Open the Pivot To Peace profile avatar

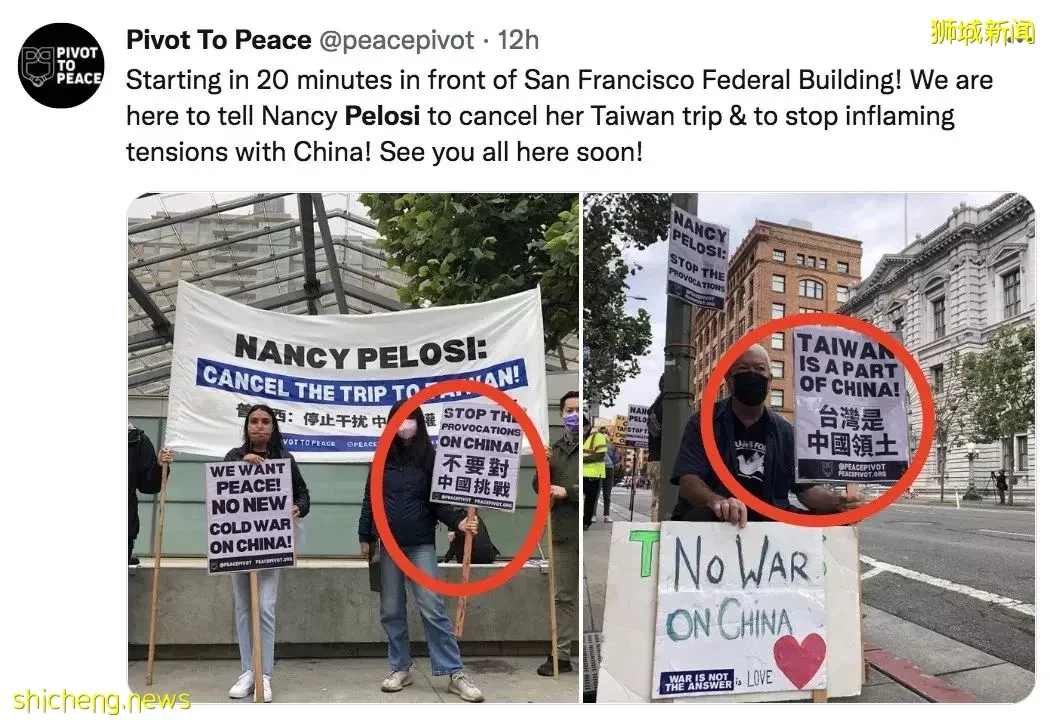point(61,66)
